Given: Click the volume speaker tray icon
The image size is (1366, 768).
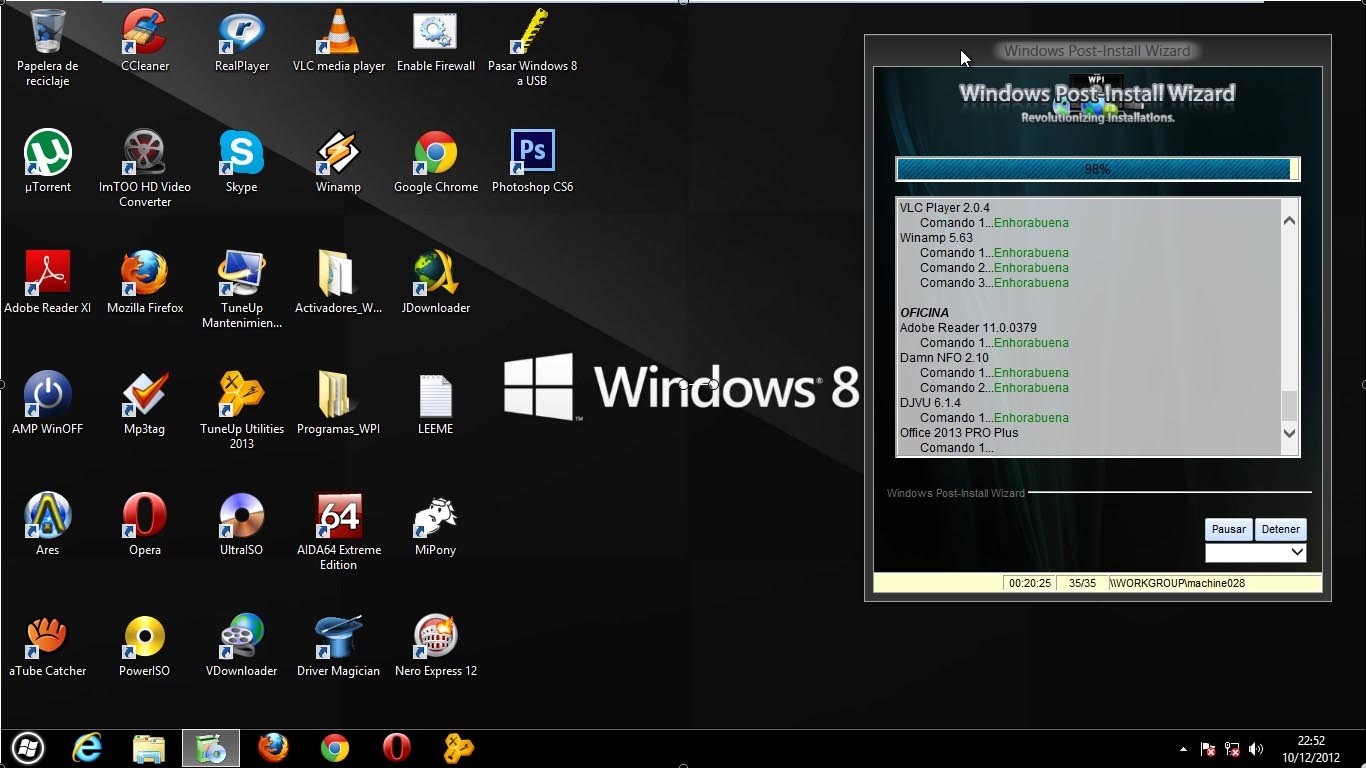Looking at the screenshot, I should coord(1256,749).
